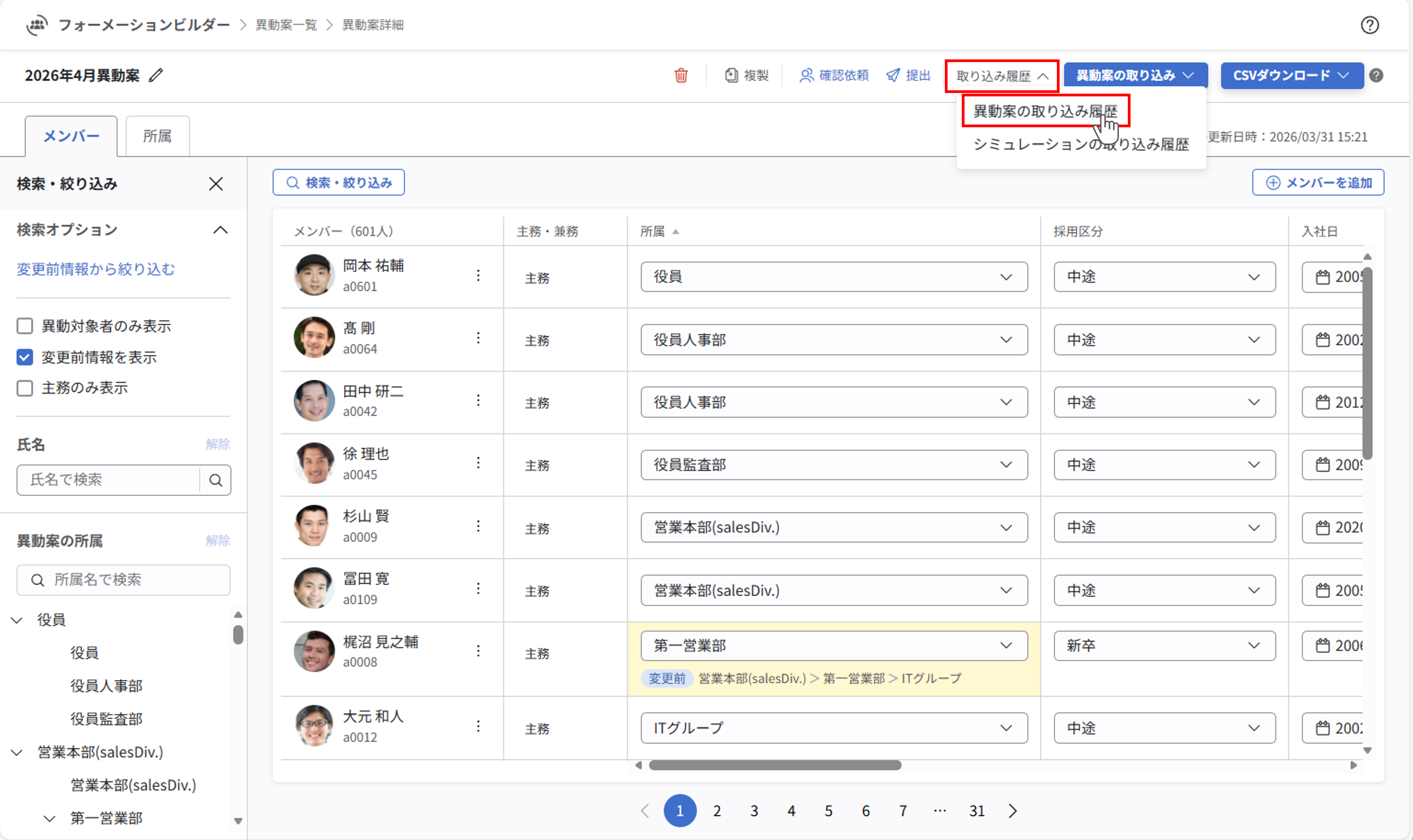Submit the plan via the 提出 icon
This screenshot has height=840, width=1413.
[x=892, y=75]
